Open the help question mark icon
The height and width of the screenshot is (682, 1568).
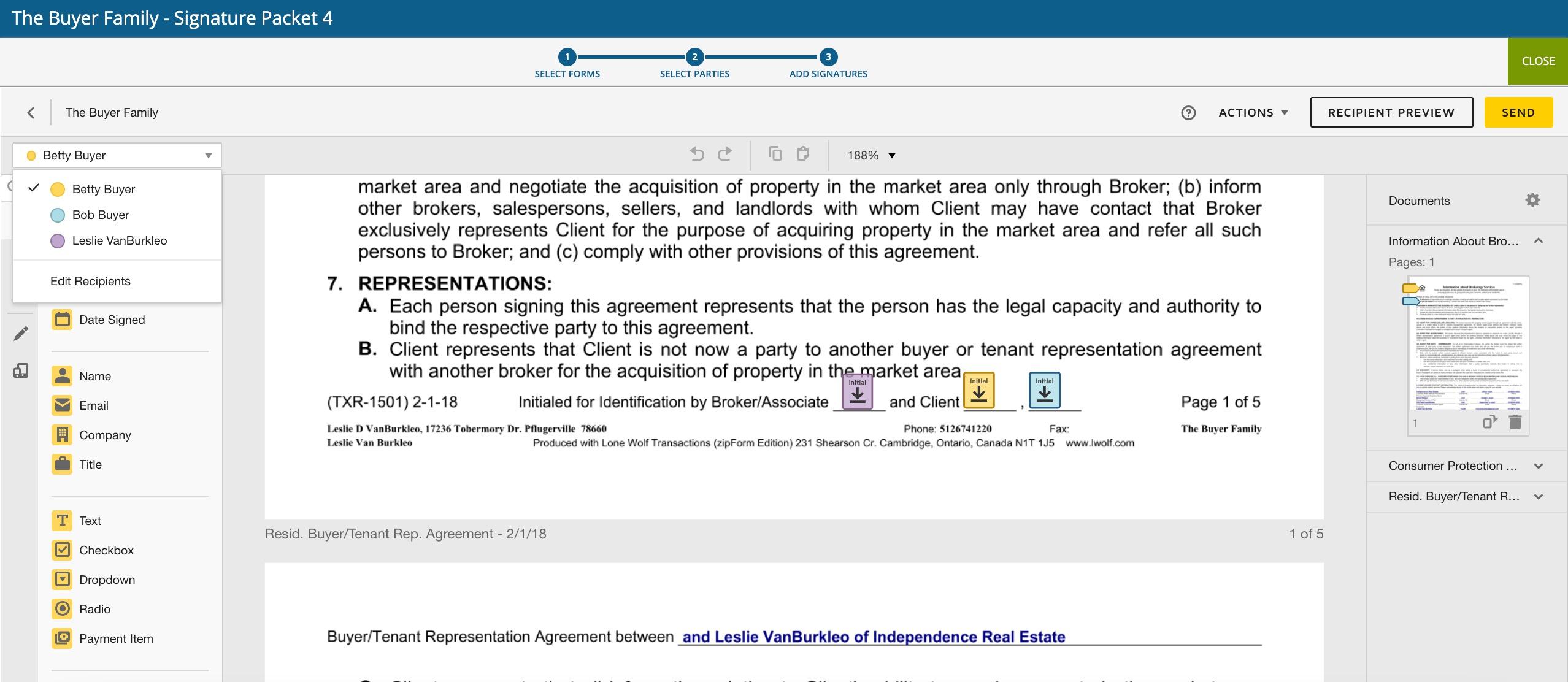coord(1188,113)
